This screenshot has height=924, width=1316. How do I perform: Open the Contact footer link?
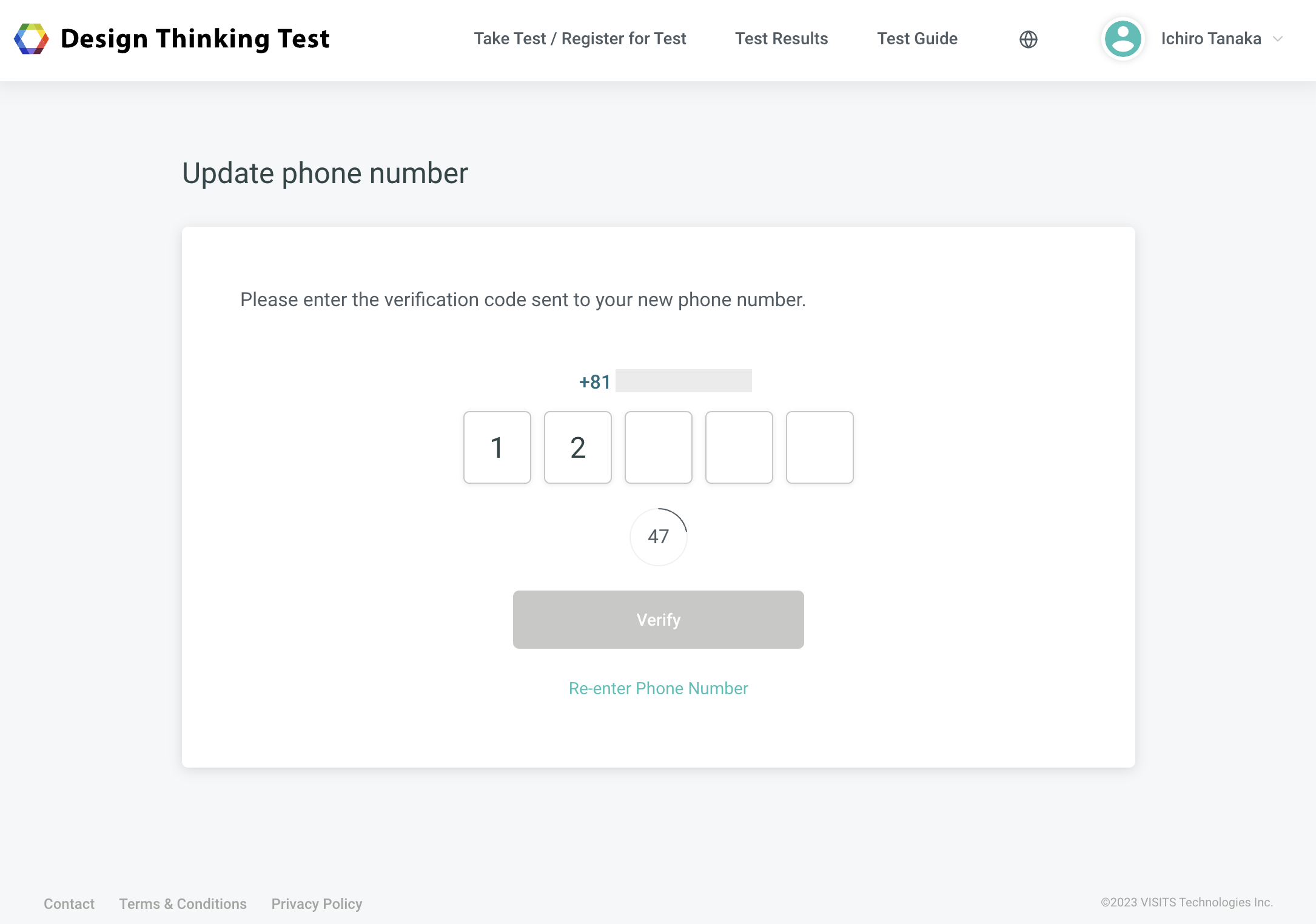tap(69, 904)
